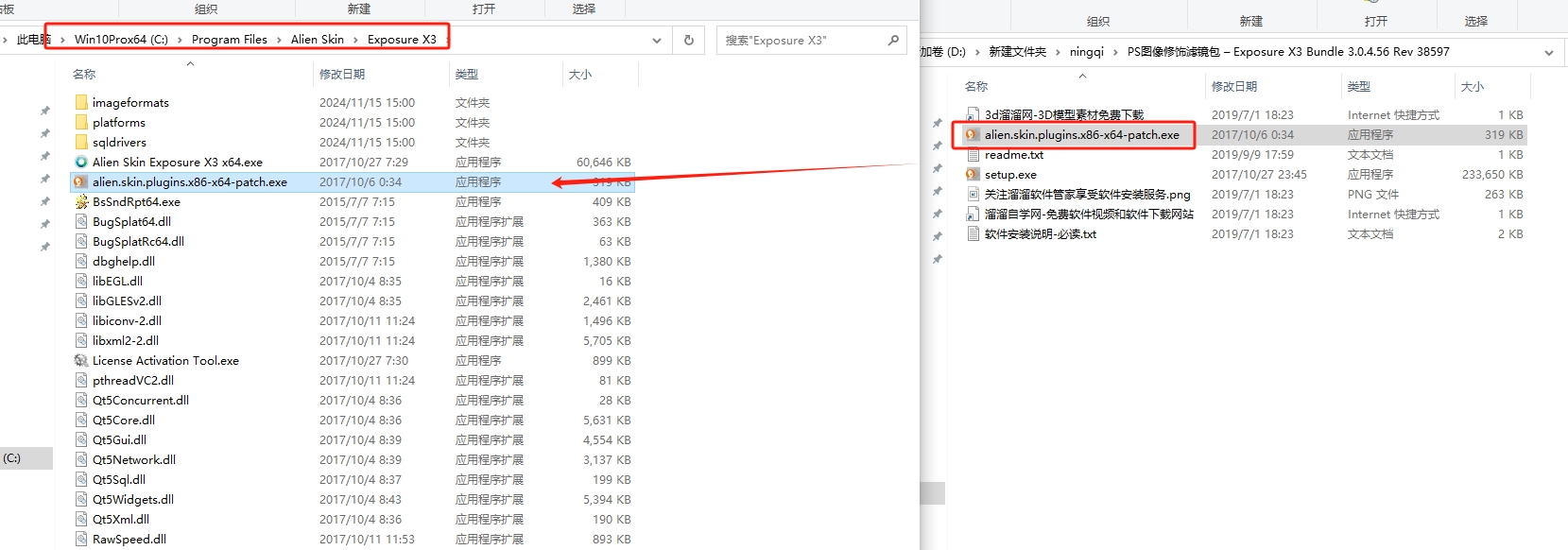Expand the chevron after Win10Prox64 (C:) breadcrumb
Screen dimensions: 1568x550
180,40
